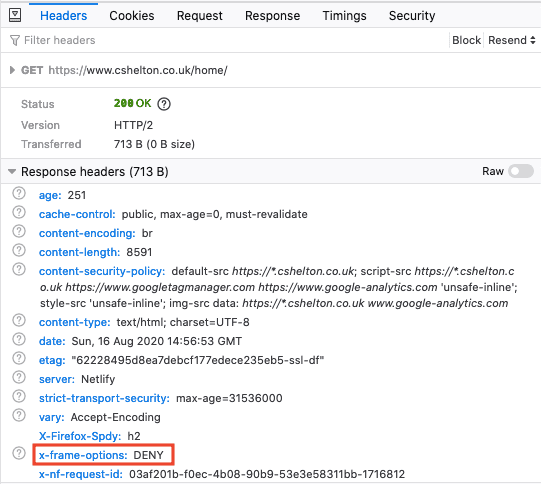Screen dimensions: 541x484
Task: Select the x-nf-request-id header value
Action: click(x=267, y=474)
